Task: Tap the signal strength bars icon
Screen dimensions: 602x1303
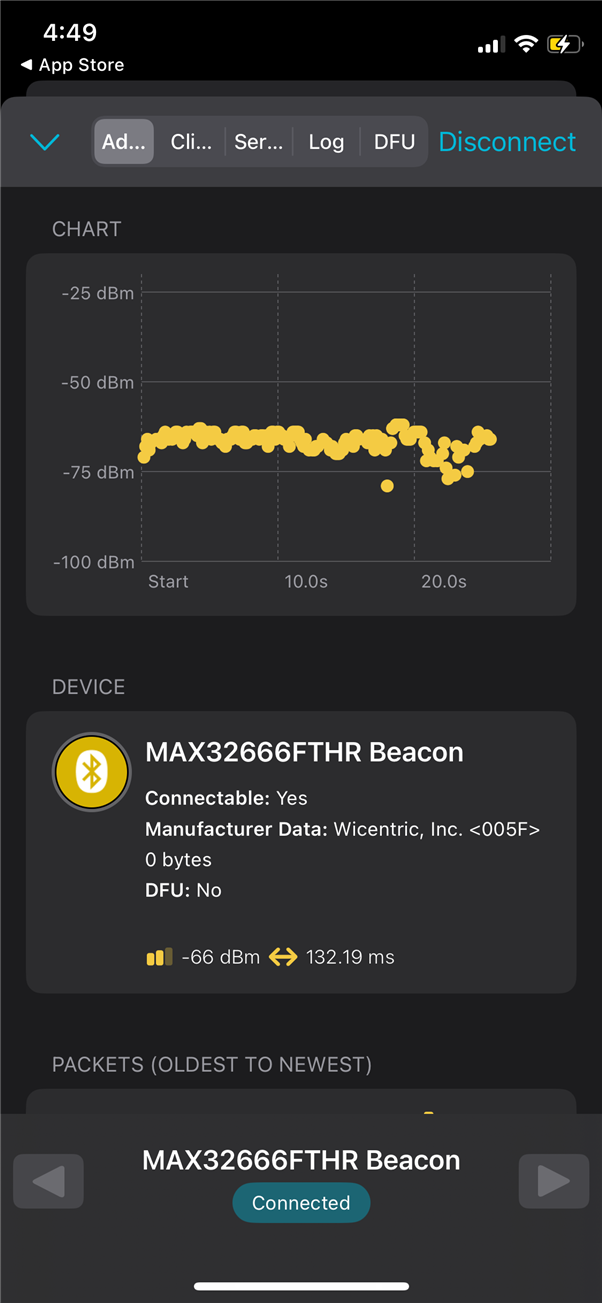Action: pyautogui.click(x=159, y=957)
